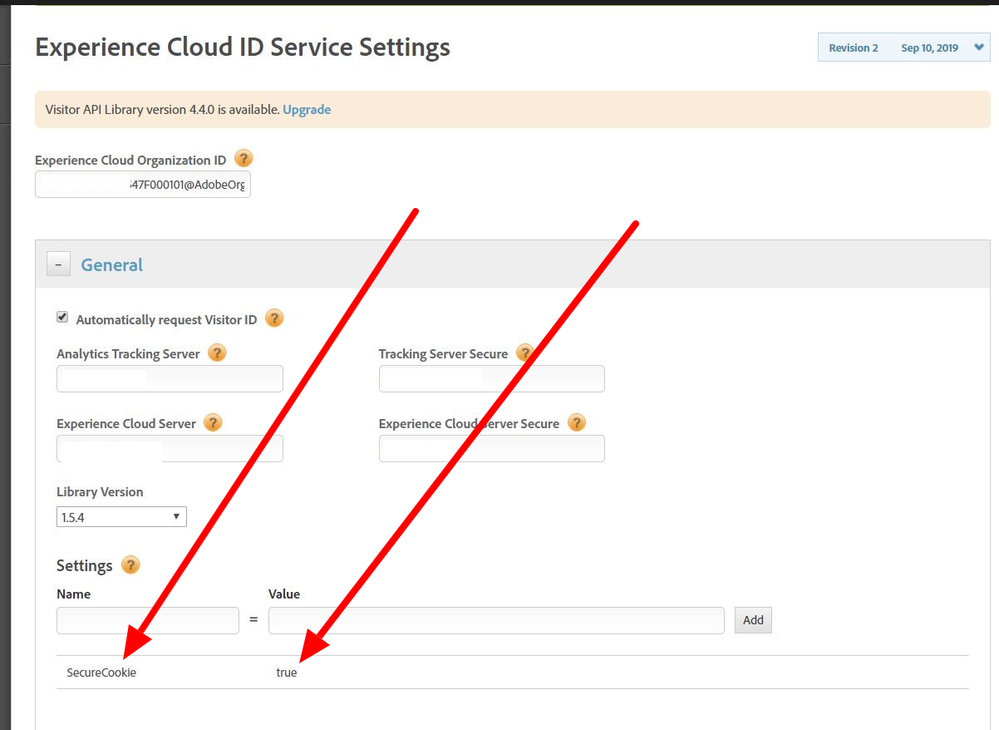The image size is (999, 730).
Task: Click the Tracking Server Secure input field
Action: click(491, 379)
